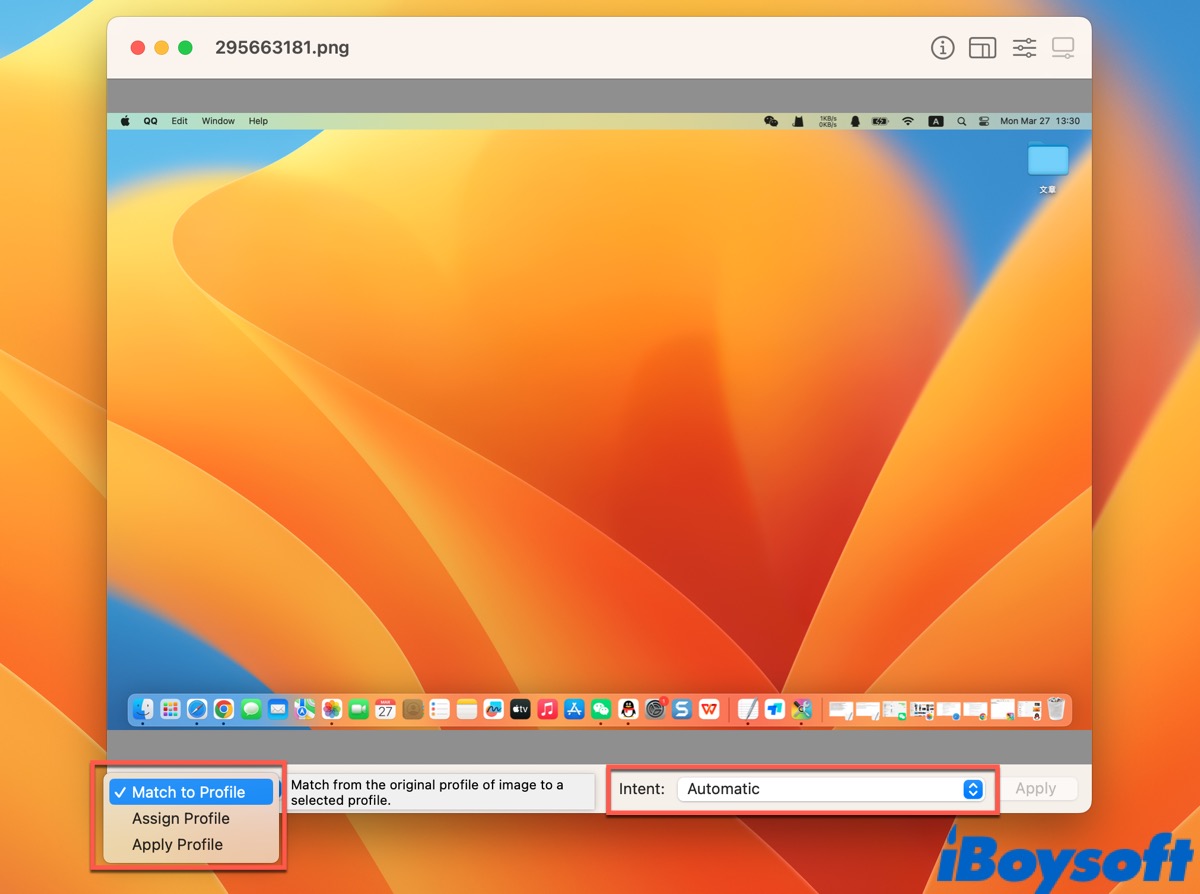
Task: Click Chrome icon in the pictured Dock
Action: tap(224, 709)
